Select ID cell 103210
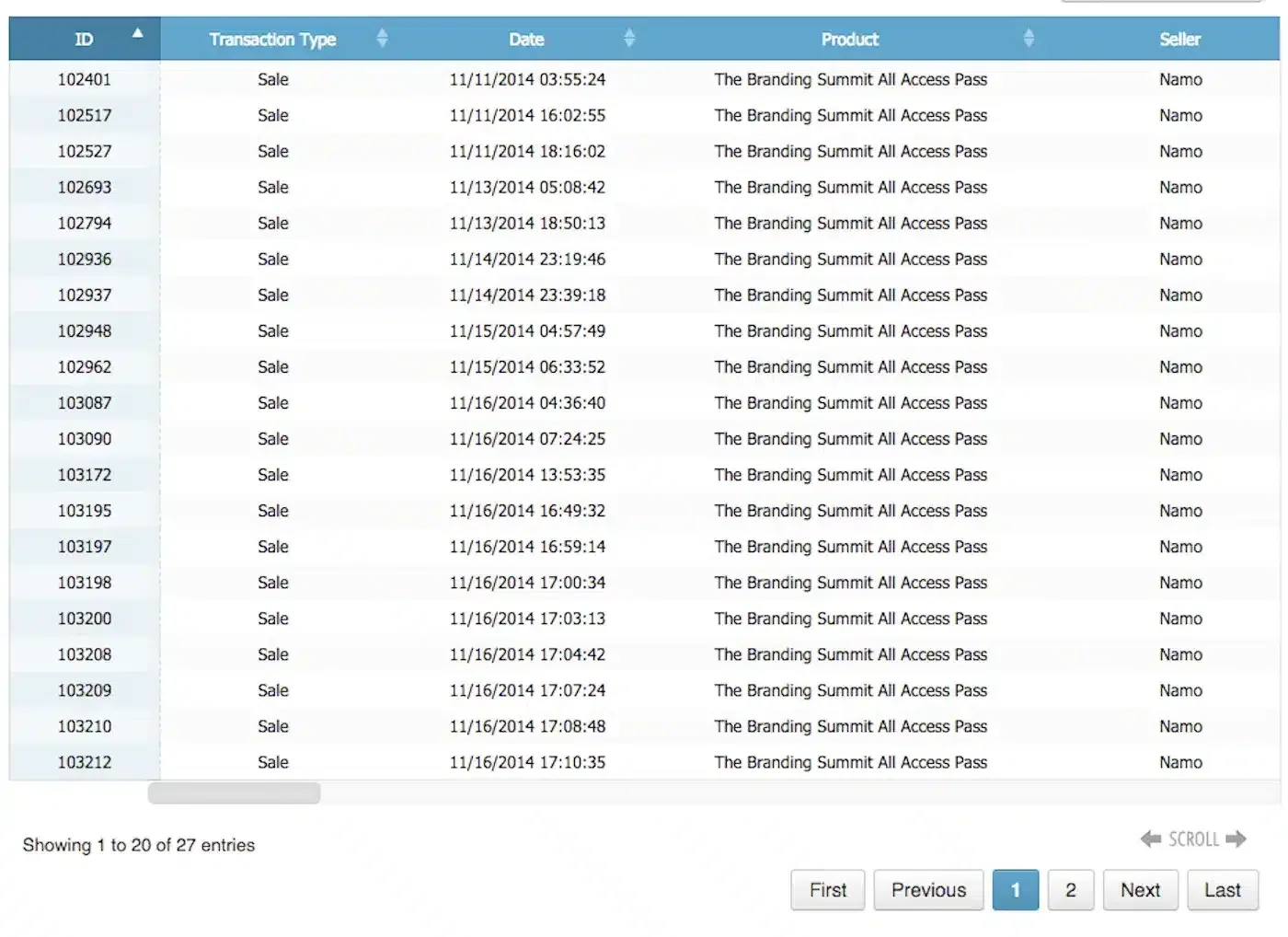The width and height of the screenshot is (1288, 937). click(85, 725)
